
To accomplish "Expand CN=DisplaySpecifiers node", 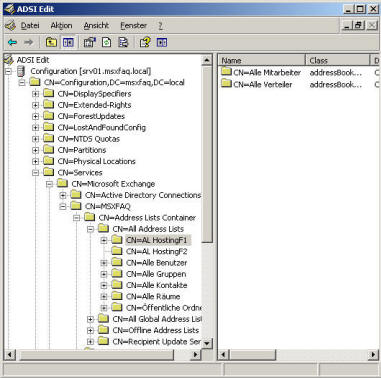I will [36, 94].
